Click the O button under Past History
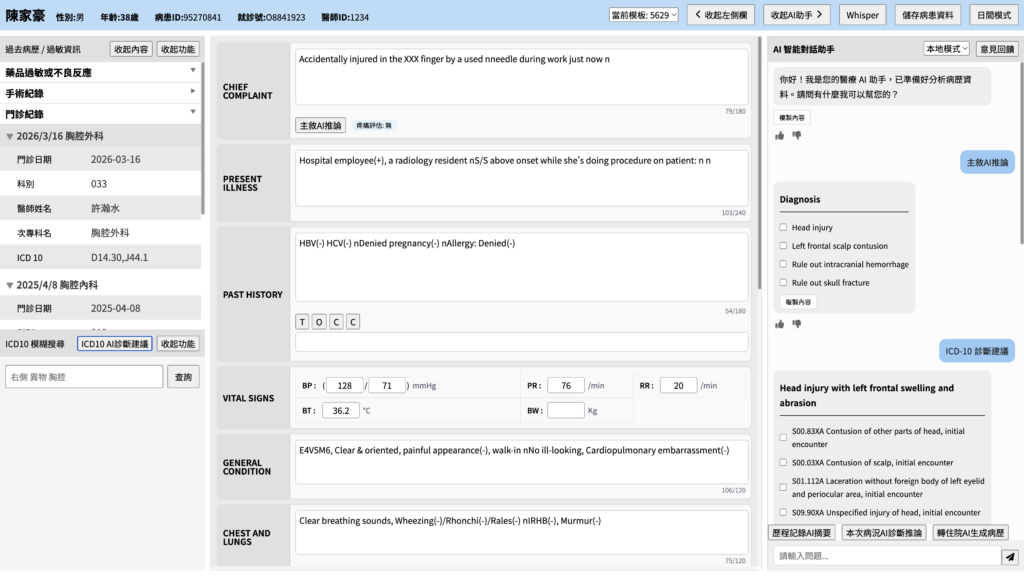 pos(319,322)
